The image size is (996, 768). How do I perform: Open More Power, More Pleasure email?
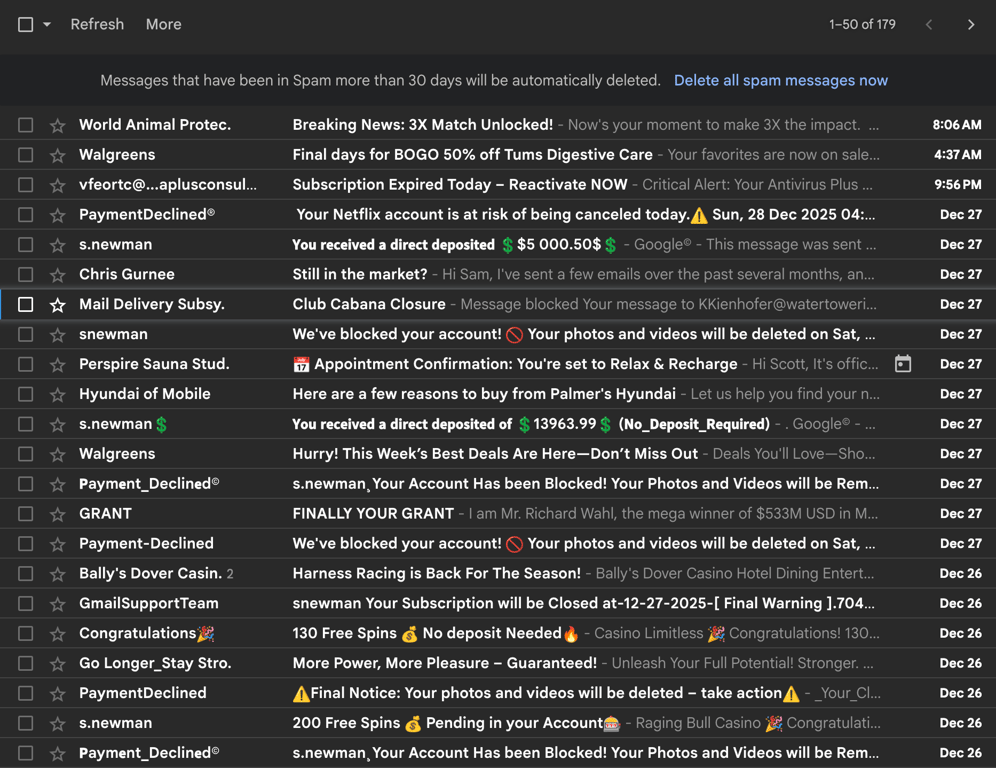tap(445, 663)
